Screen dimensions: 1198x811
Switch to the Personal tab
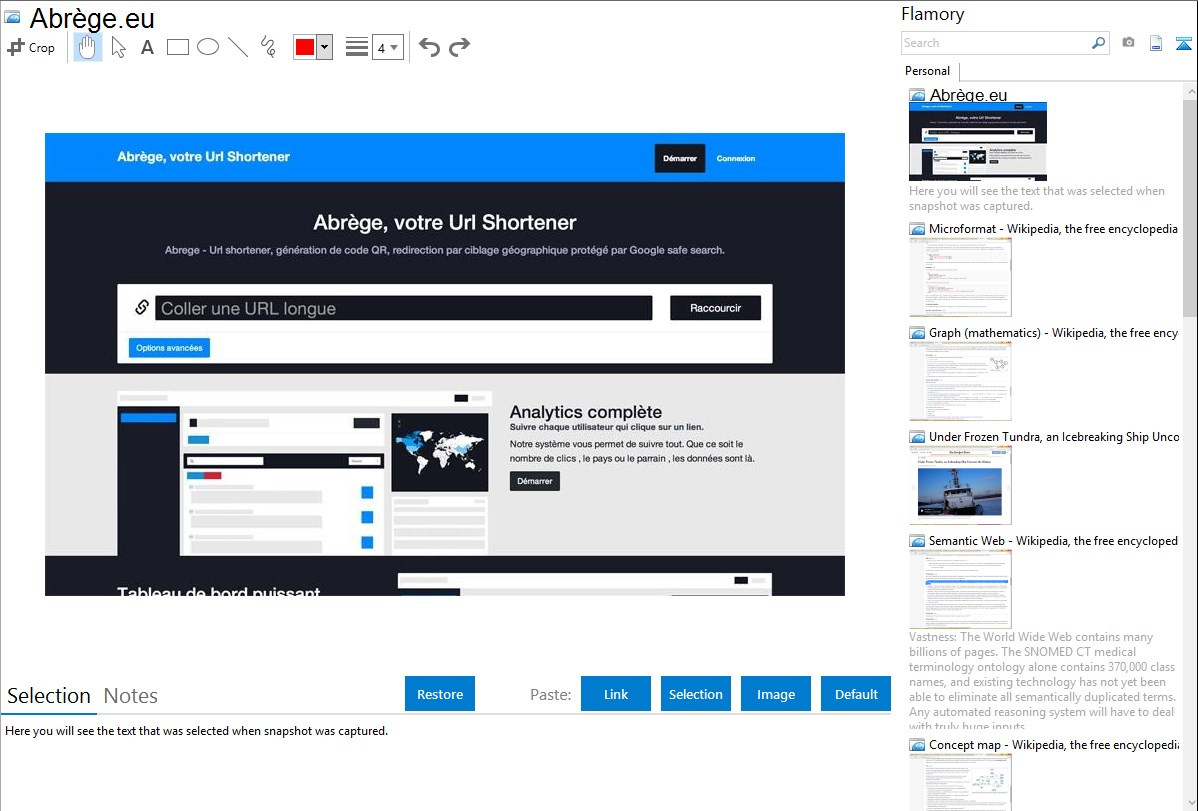click(928, 71)
